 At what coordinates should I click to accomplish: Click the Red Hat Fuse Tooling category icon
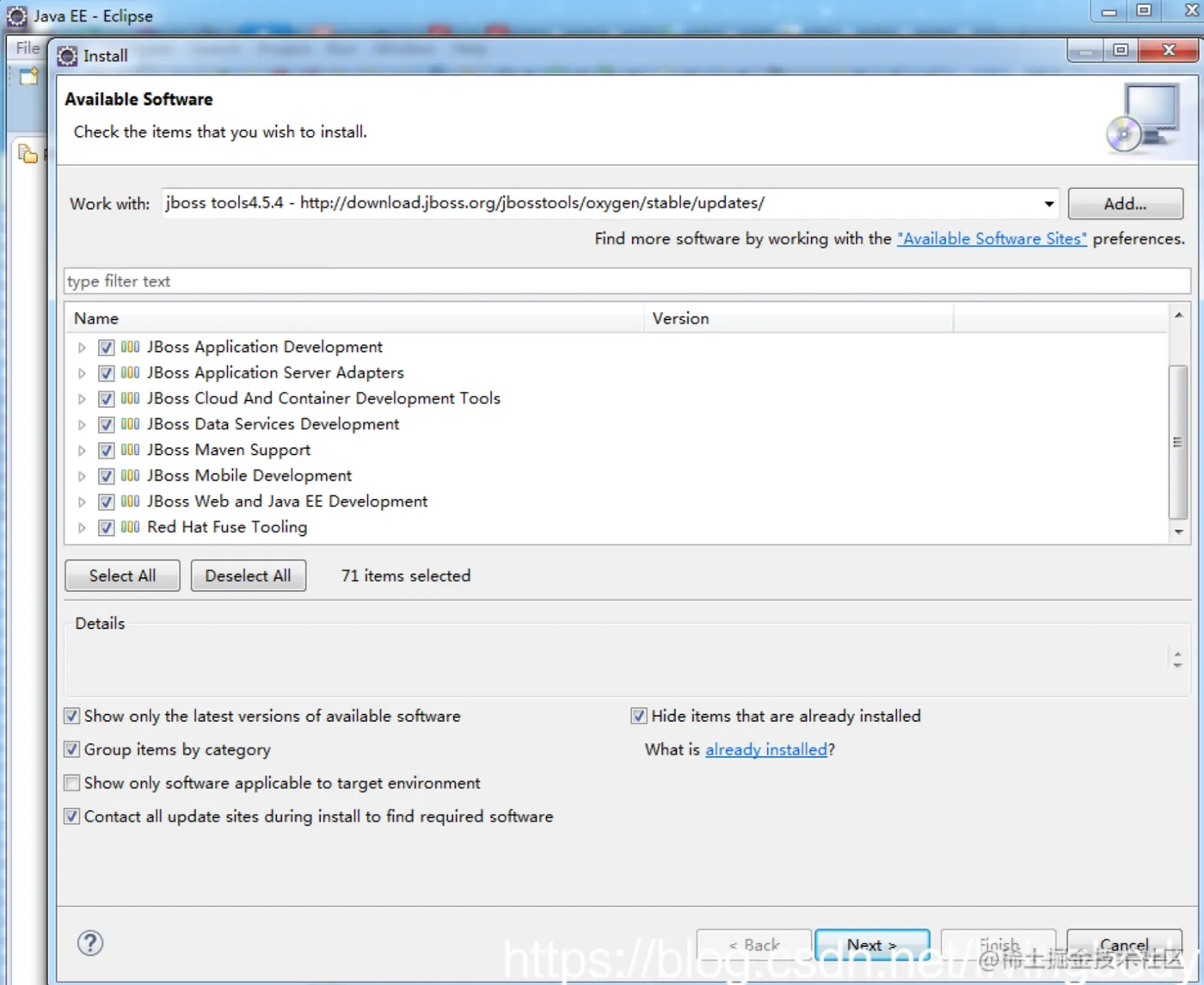point(130,527)
